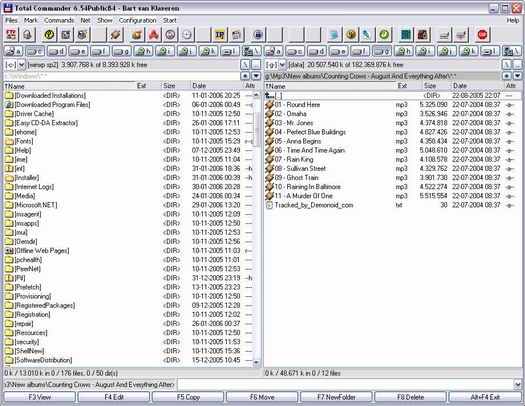Click the dark red picture toolbar icon
This screenshot has height=406, width=525.
(x=422, y=34)
